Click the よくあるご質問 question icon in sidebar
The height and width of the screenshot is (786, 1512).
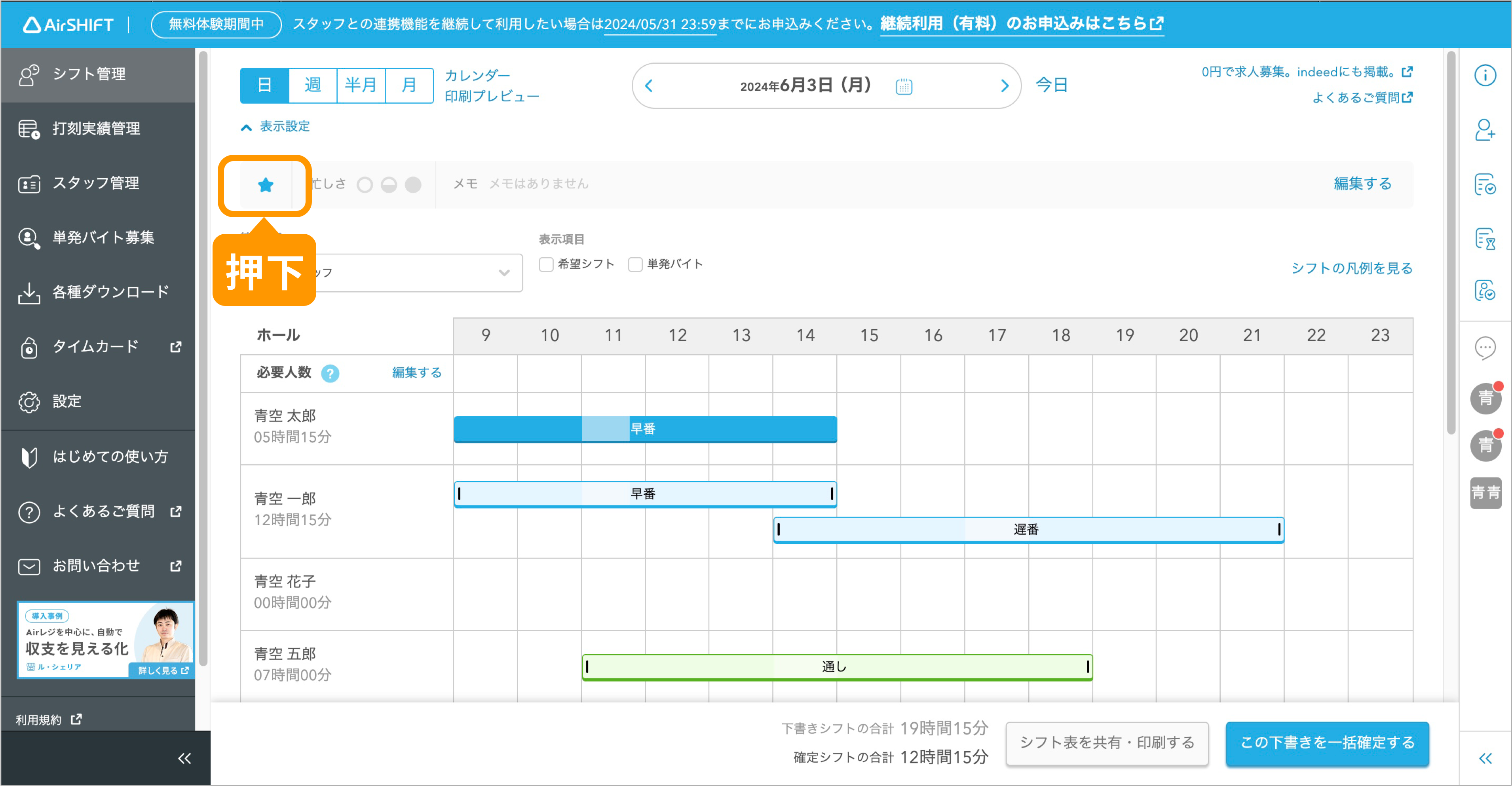29,512
